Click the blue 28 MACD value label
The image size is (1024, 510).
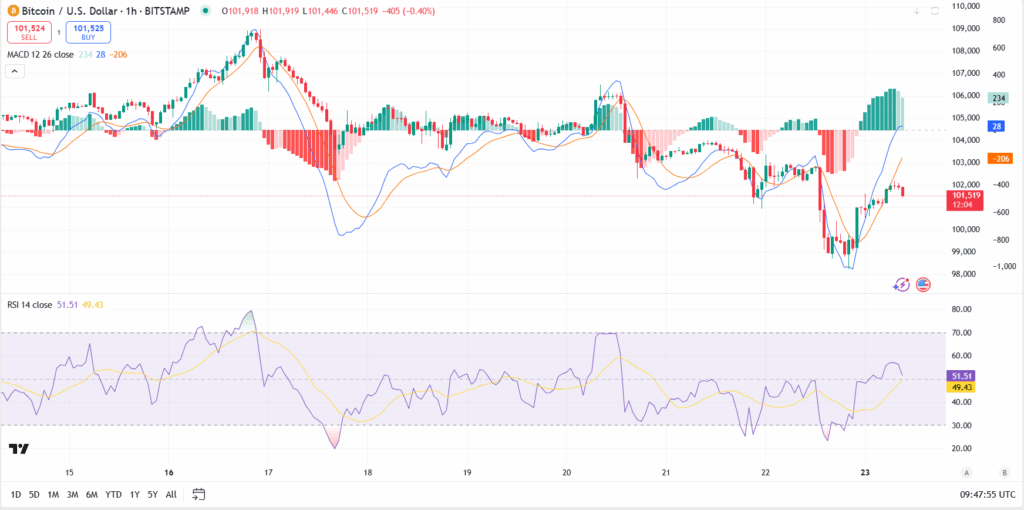pos(997,127)
